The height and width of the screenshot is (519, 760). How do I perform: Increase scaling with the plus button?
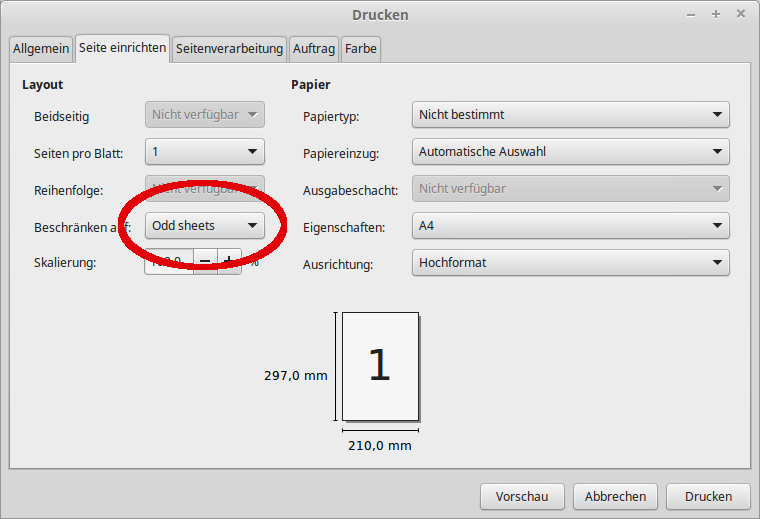coord(229,262)
